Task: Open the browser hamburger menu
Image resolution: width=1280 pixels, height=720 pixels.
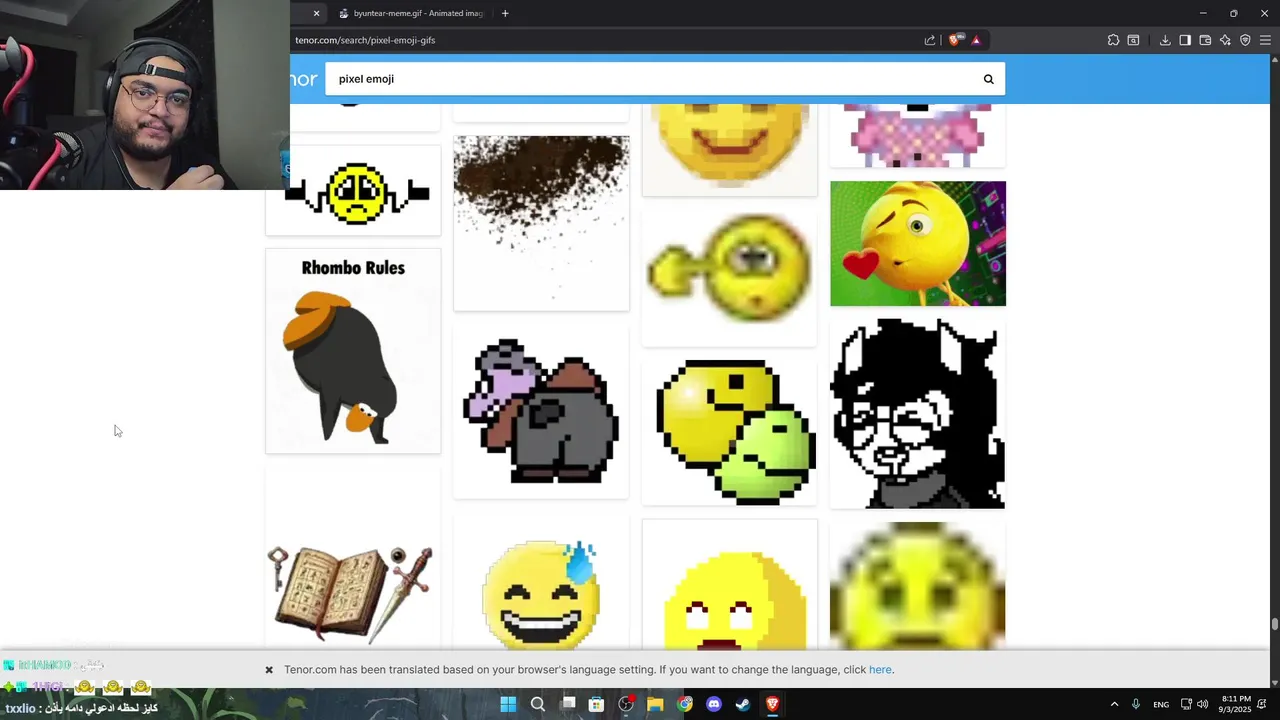Action: coord(1265,40)
